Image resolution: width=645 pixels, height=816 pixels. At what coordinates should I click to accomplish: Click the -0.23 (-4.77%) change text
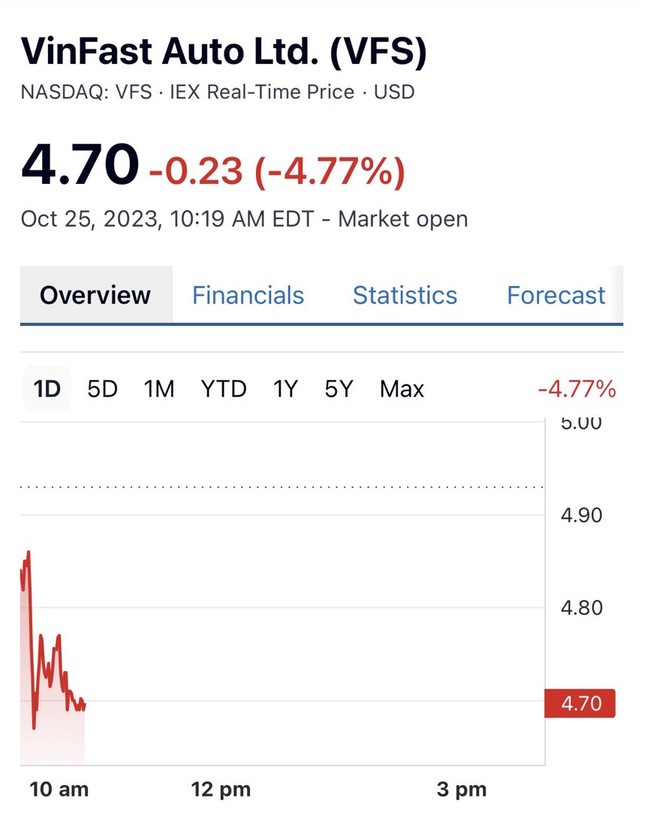click(277, 171)
